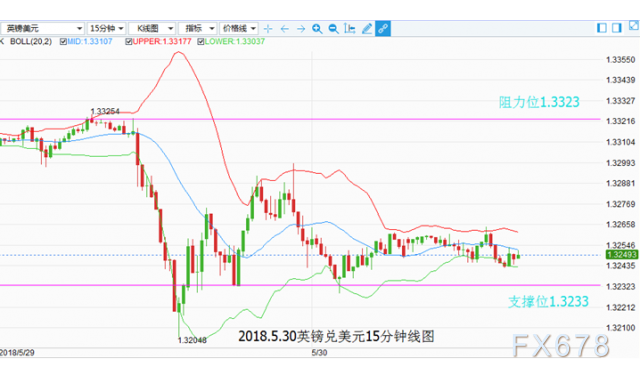Expand the chart to fullscreen
640x381 pixels.
pos(634,26)
